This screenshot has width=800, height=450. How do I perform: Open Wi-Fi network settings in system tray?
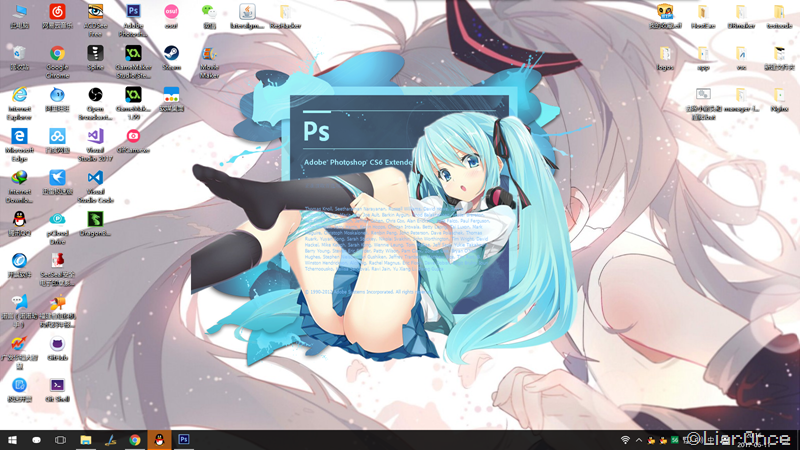coord(626,440)
